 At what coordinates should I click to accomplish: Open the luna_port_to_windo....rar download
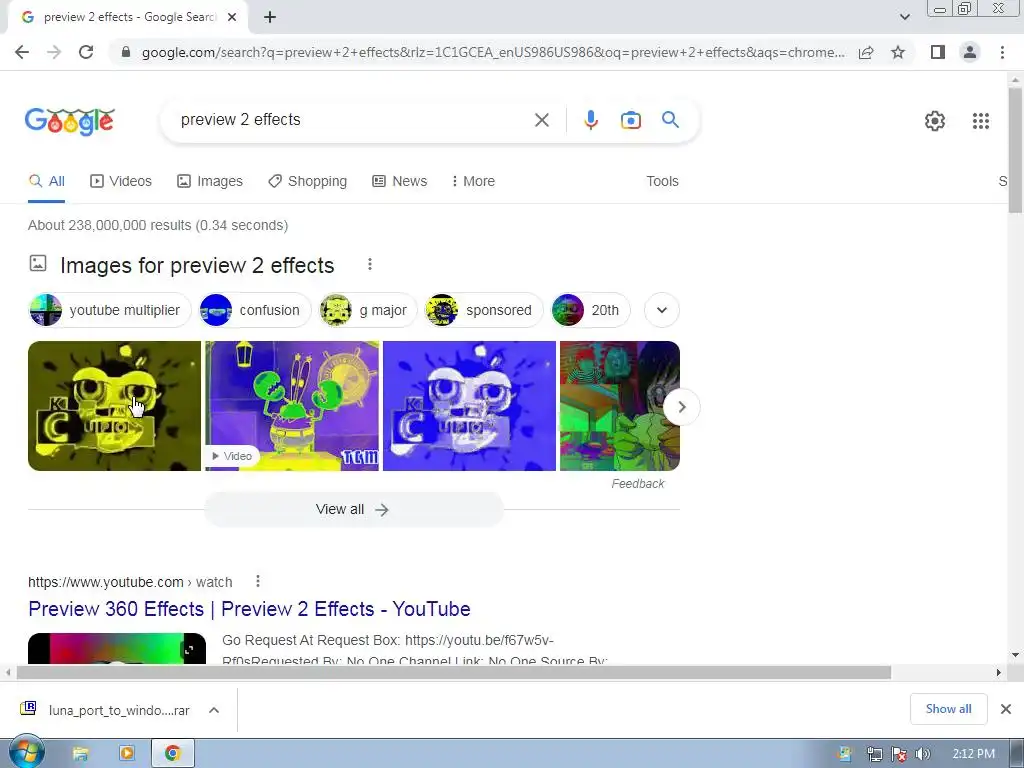click(x=104, y=710)
